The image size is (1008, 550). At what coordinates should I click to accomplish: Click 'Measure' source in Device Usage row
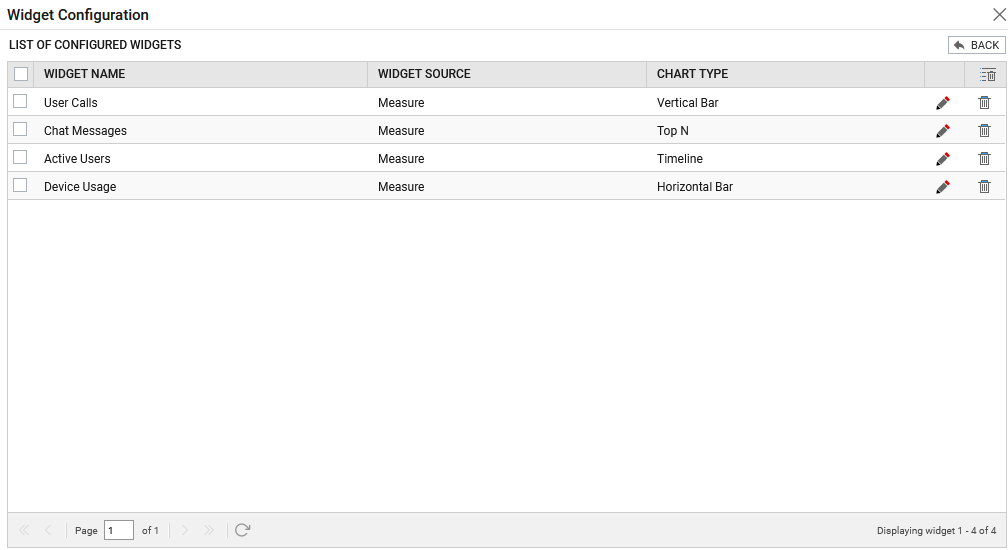point(401,187)
